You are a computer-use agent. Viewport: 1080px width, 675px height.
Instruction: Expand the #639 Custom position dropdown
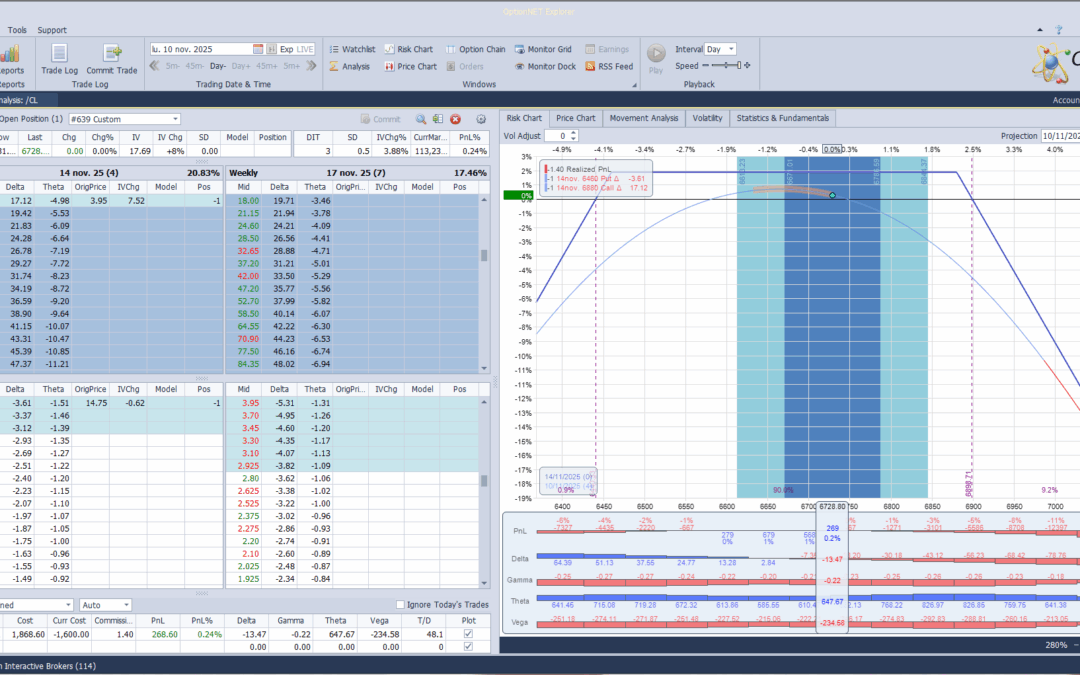click(175, 119)
